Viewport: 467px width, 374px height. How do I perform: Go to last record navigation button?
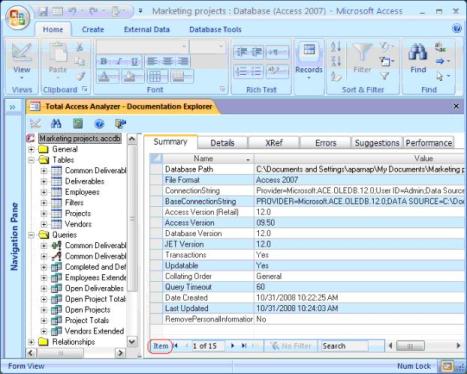pos(244,346)
